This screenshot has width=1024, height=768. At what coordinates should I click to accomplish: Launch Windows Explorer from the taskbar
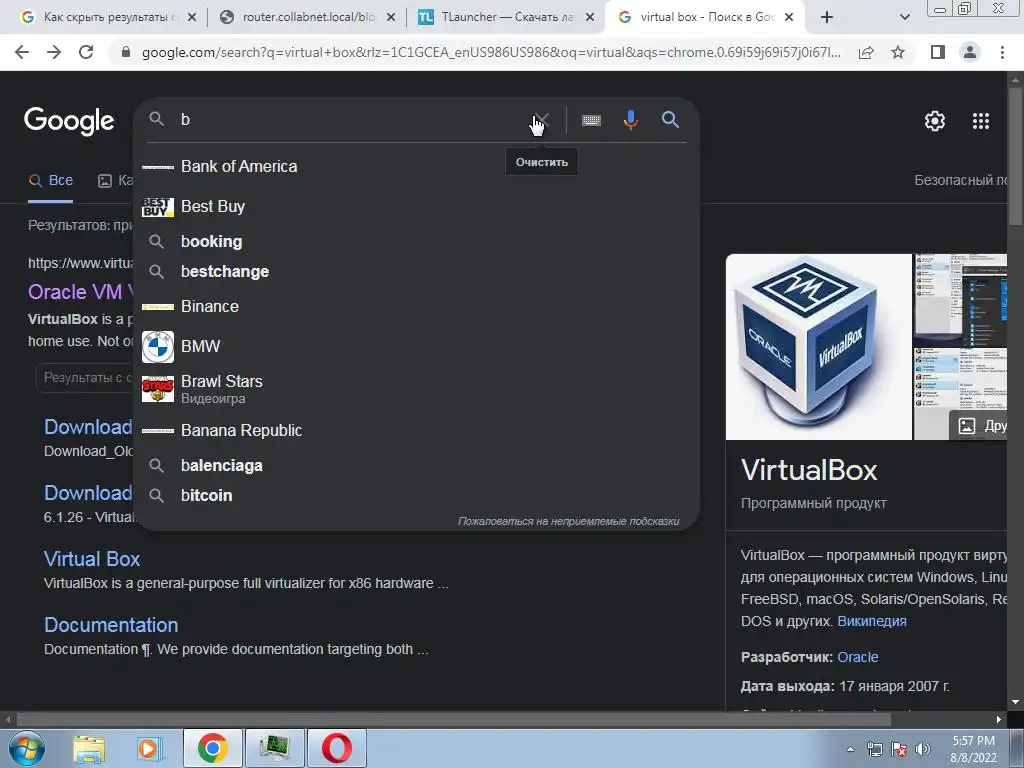(x=89, y=749)
